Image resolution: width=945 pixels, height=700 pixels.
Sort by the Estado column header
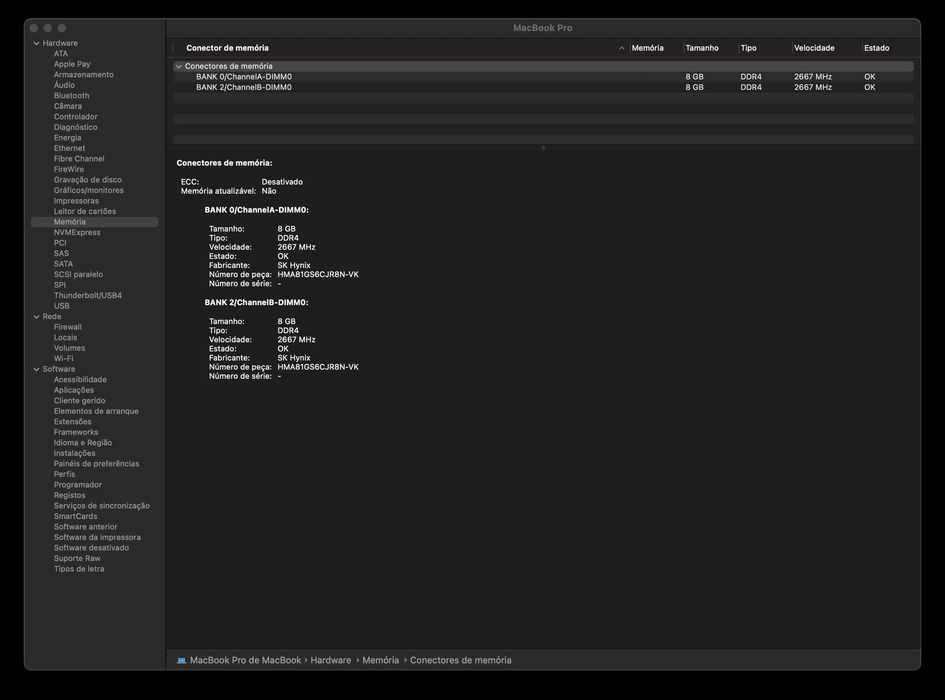[x=876, y=48]
